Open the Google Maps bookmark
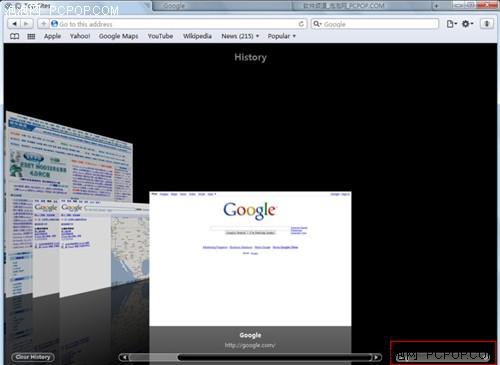Screen dimensions: 500x365 [119, 36]
